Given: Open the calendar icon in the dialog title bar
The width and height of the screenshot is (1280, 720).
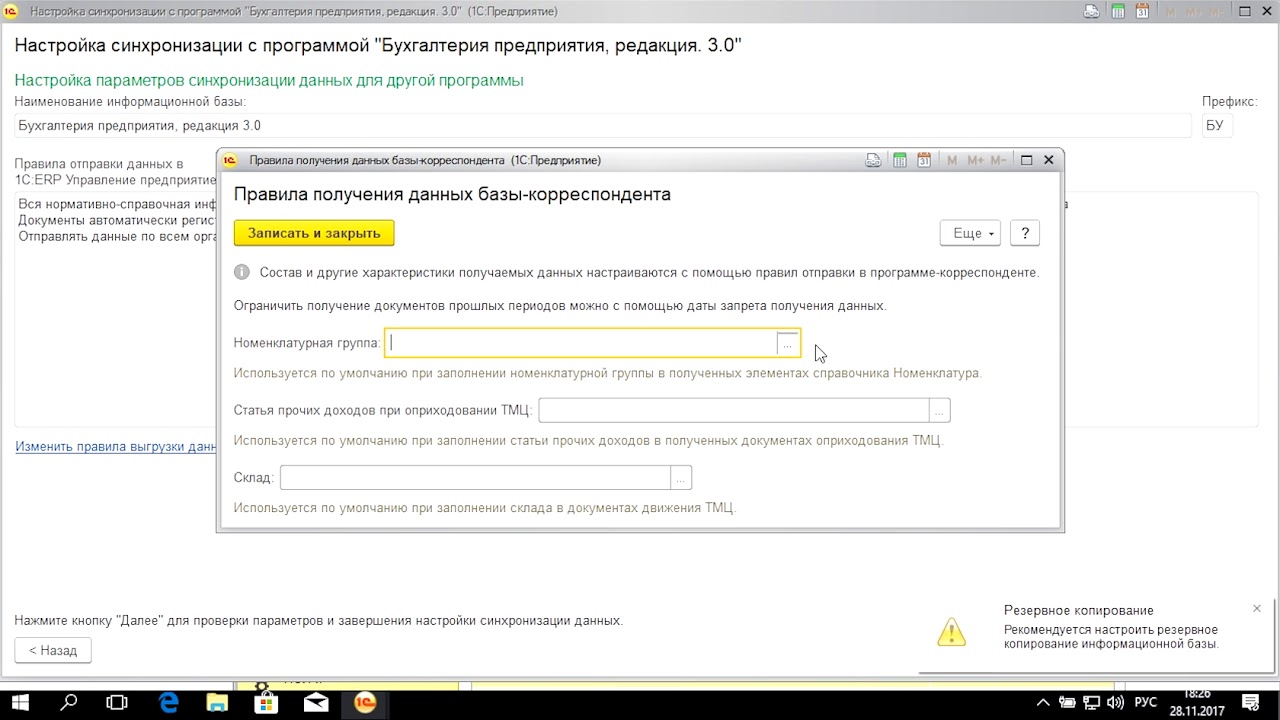Looking at the screenshot, I should click(x=924, y=160).
